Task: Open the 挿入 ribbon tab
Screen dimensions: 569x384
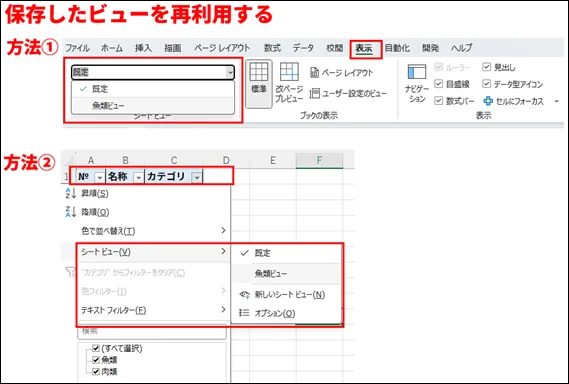Action: [x=143, y=48]
